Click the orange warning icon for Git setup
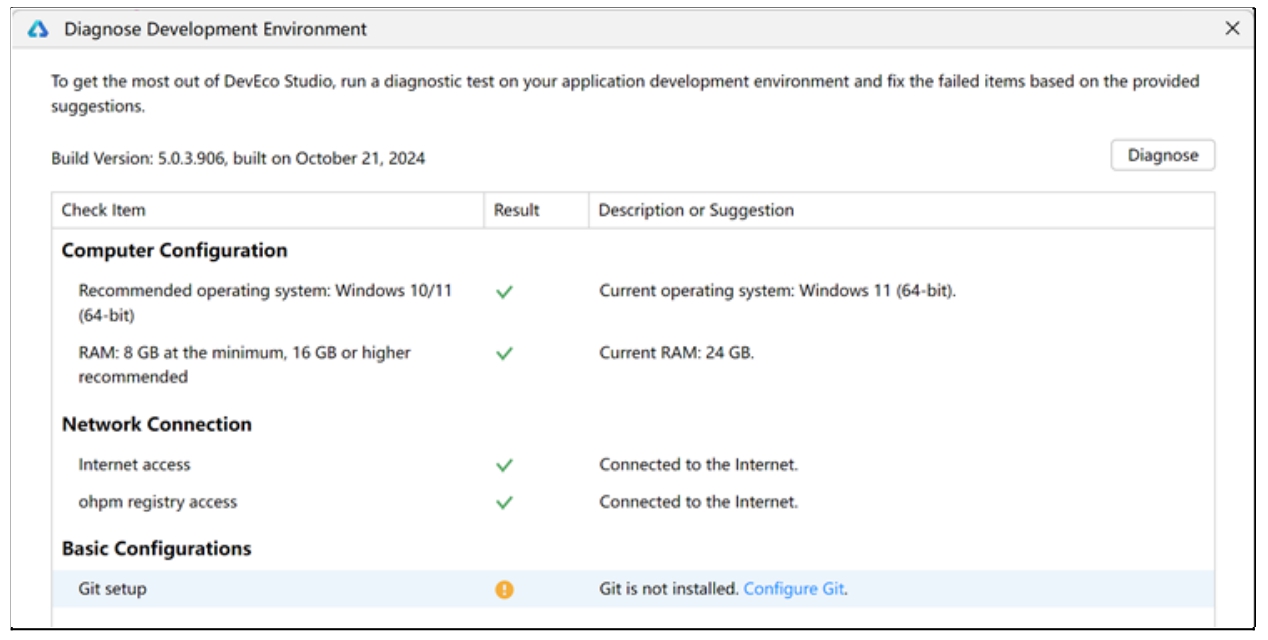Image resolution: width=1268 pixels, height=640 pixels. [x=504, y=589]
